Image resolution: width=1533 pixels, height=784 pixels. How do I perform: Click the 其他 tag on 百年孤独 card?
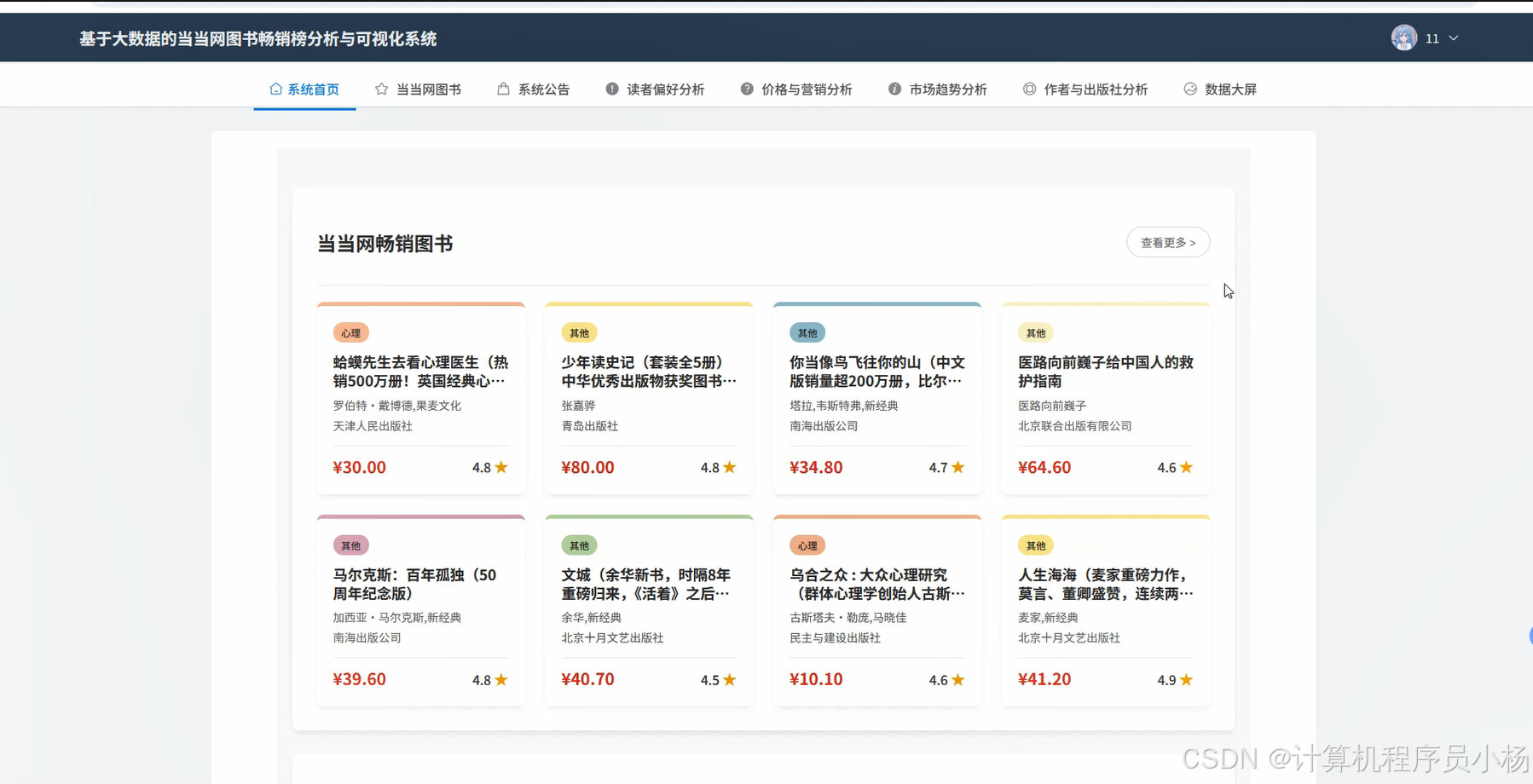[x=351, y=545]
